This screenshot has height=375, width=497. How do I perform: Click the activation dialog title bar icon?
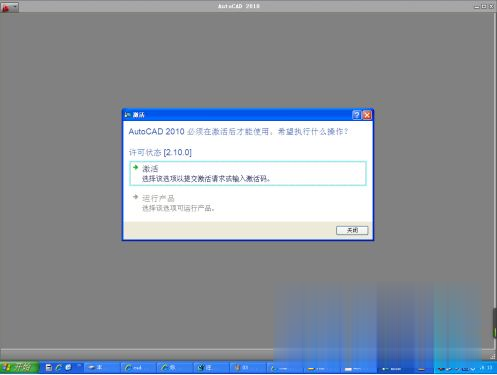(127, 115)
